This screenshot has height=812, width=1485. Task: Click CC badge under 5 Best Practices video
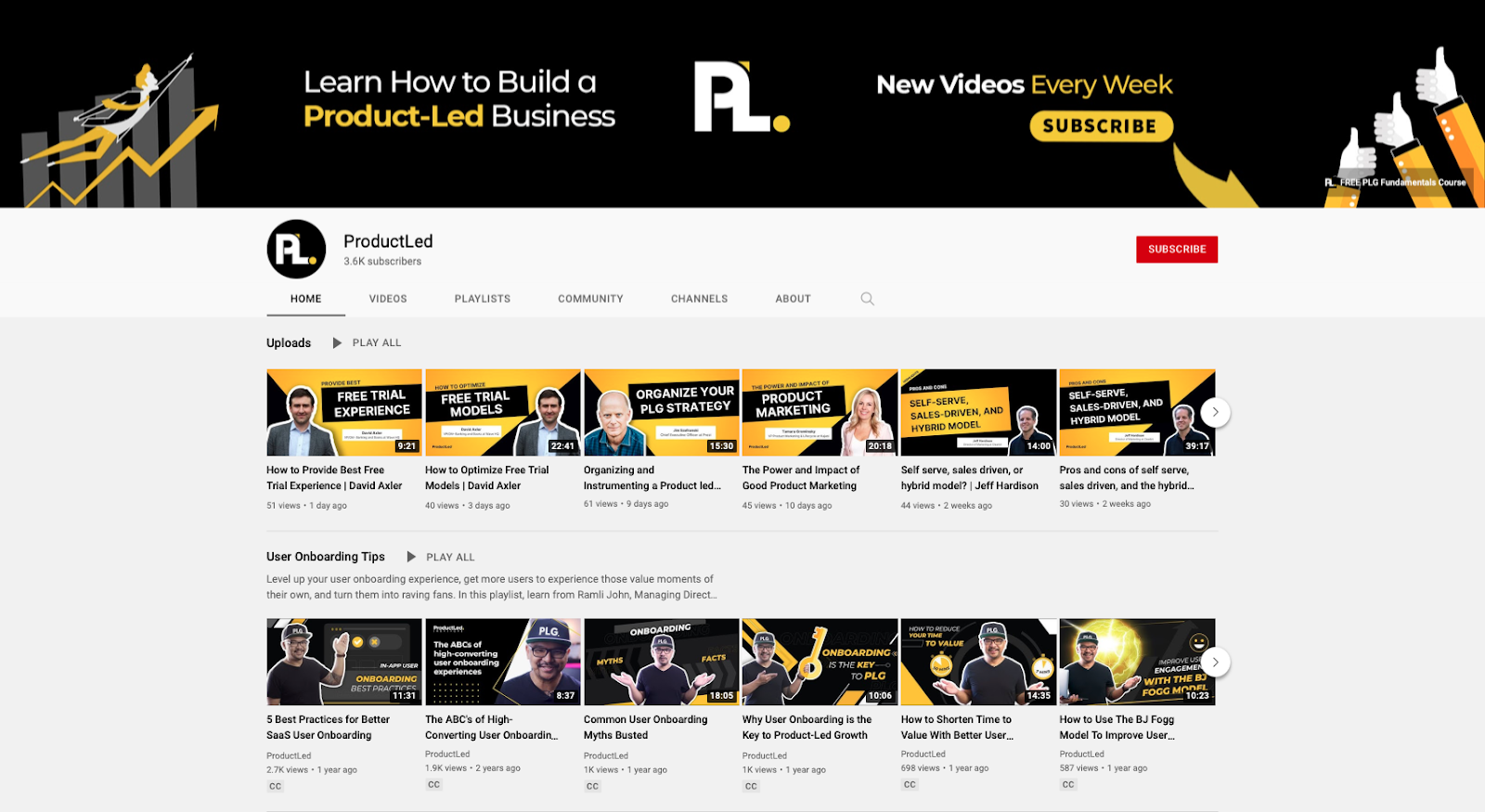tap(275, 786)
